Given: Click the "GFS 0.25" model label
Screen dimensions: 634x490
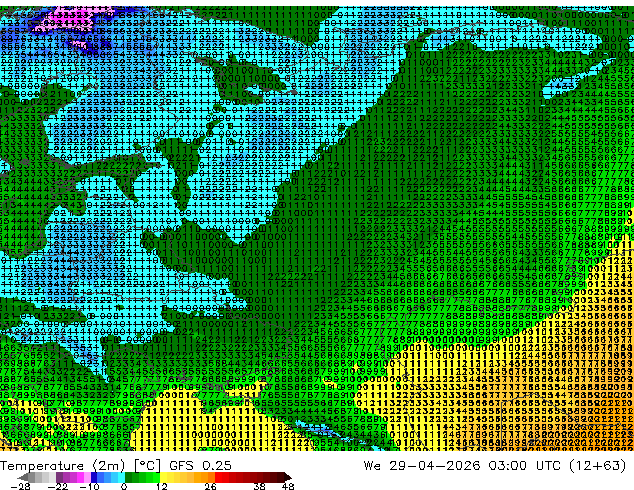Looking at the screenshot, I should (x=200, y=466).
